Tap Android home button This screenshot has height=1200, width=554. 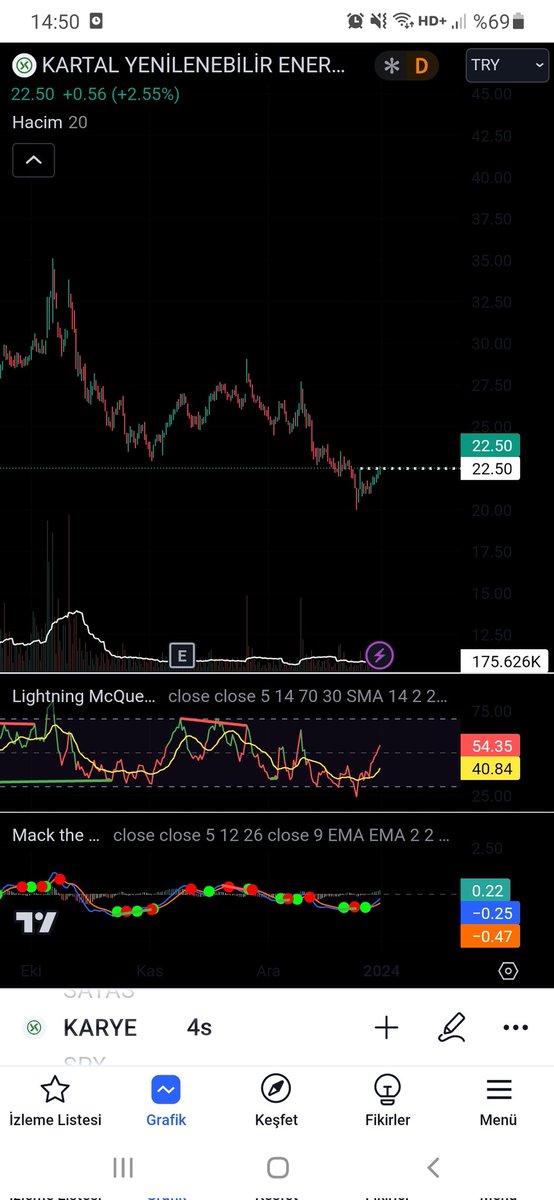pos(278,1167)
